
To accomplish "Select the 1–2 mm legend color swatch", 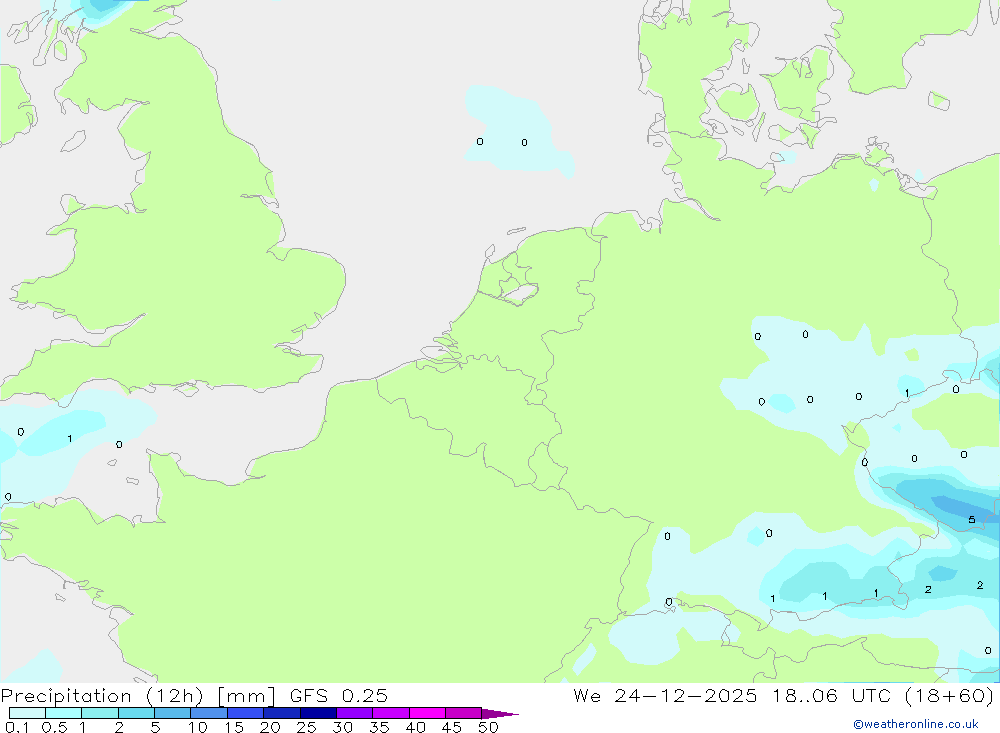I will click(100, 713).
